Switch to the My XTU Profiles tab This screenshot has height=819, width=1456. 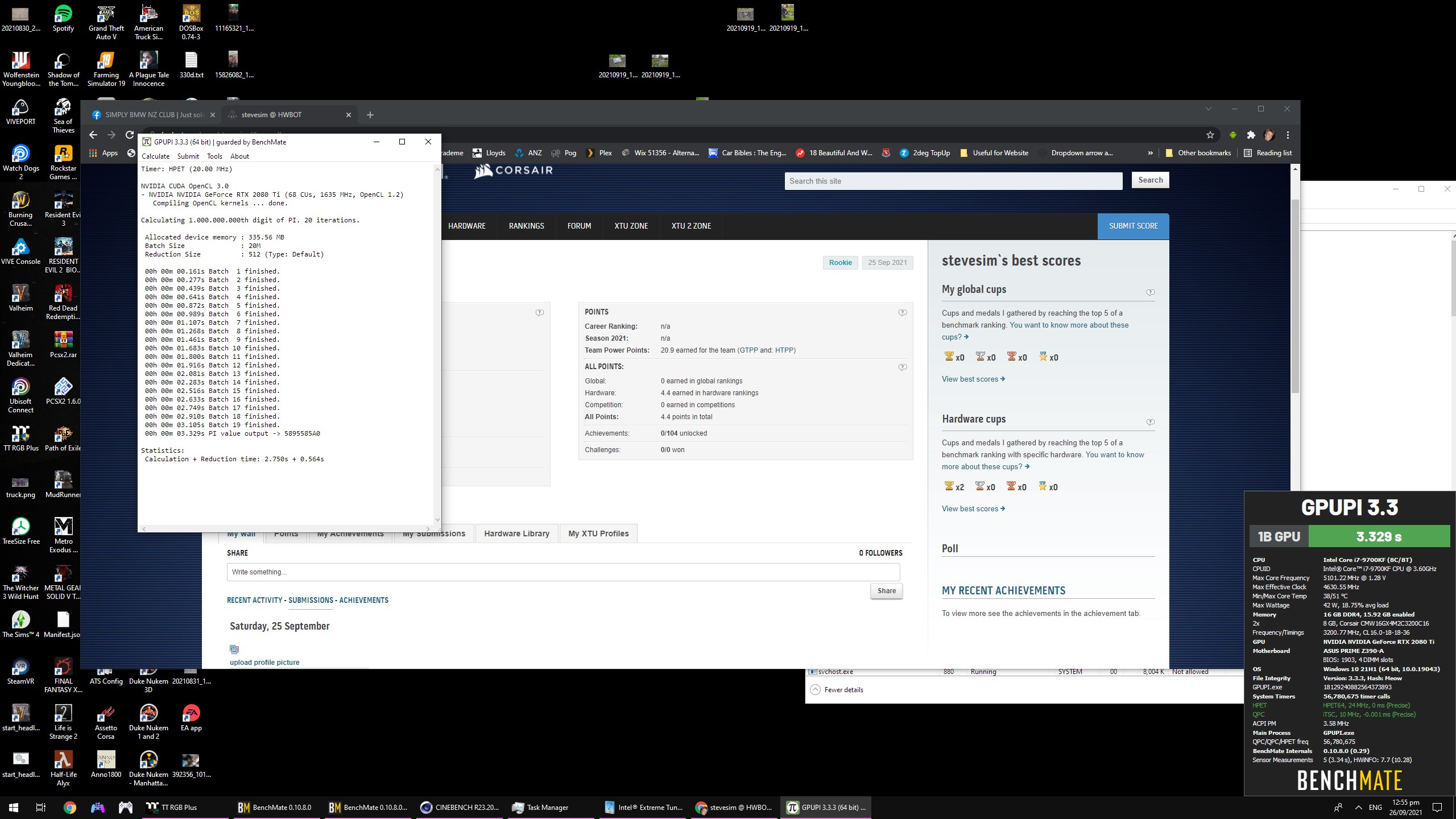[x=598, y=533]
